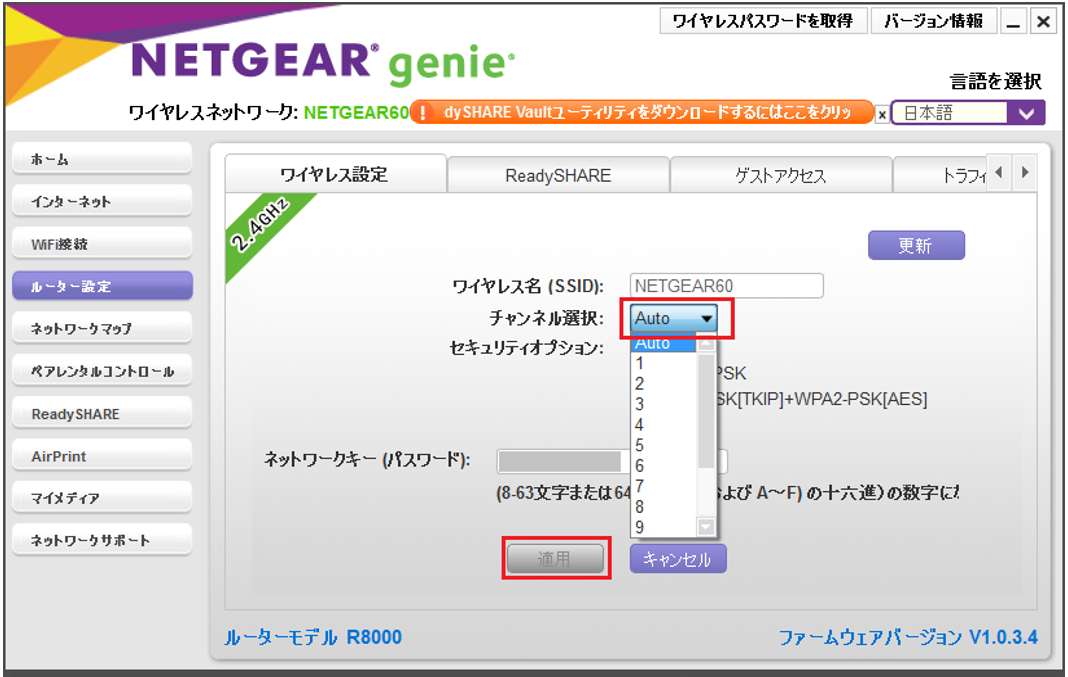Viewport: 1068px width, 677px height.
Task: Choose channel 7 from the list
Action: click(x=663, y=486)
